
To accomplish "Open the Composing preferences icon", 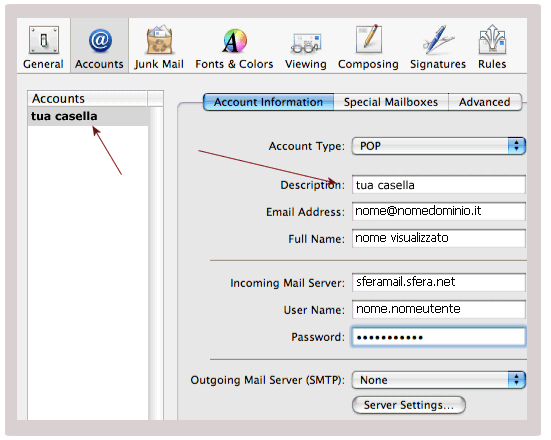I will pyautogui.click(x=368, y=39).
